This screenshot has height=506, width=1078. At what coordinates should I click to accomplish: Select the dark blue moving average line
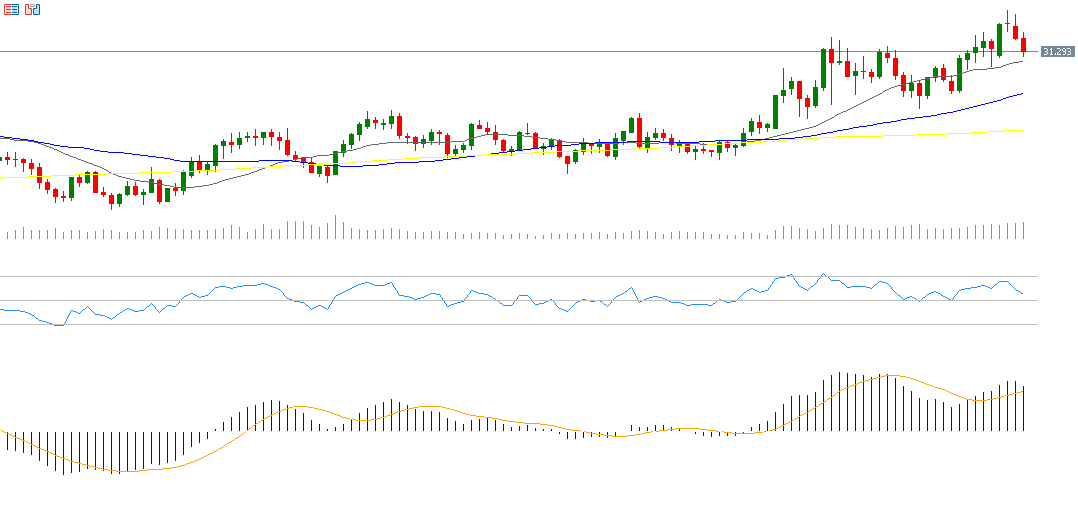coord(900,116)
